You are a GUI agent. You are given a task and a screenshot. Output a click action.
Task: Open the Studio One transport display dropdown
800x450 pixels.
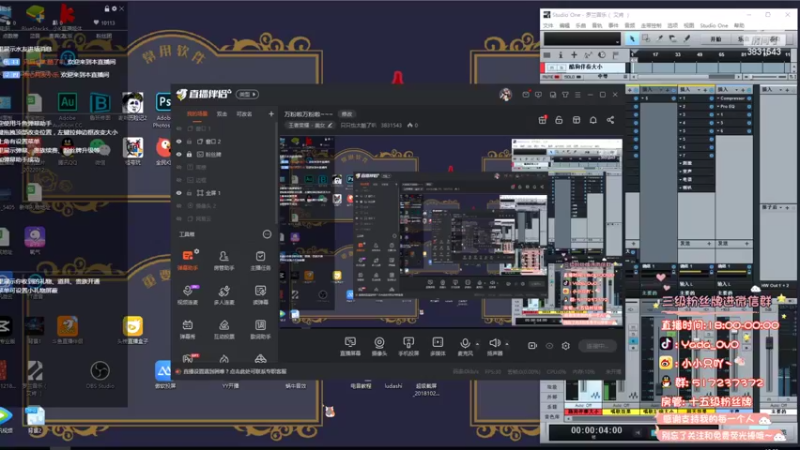(x=582, y=39)
